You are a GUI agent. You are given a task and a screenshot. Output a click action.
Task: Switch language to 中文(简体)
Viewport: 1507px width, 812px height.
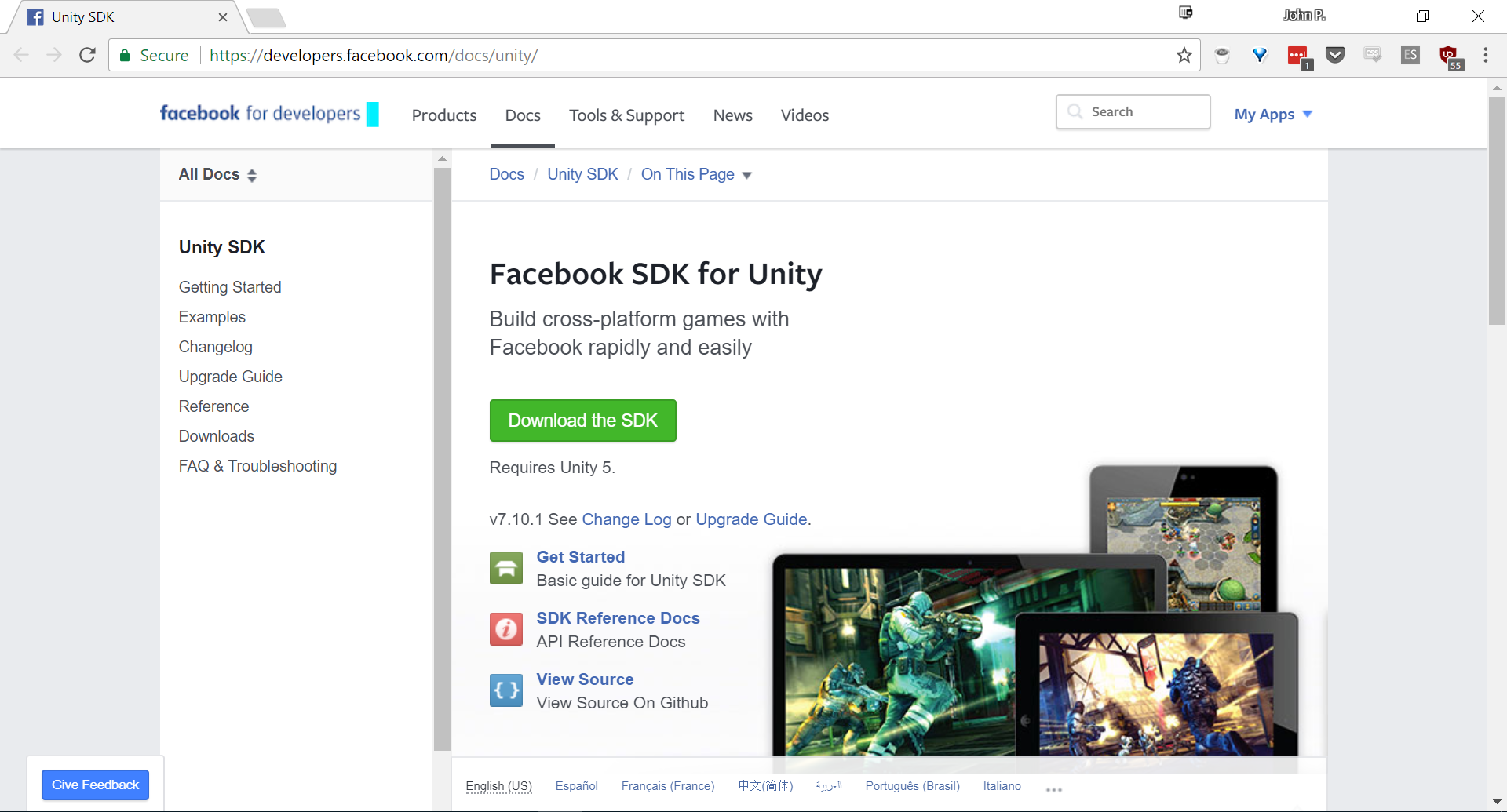click(765, 786)
